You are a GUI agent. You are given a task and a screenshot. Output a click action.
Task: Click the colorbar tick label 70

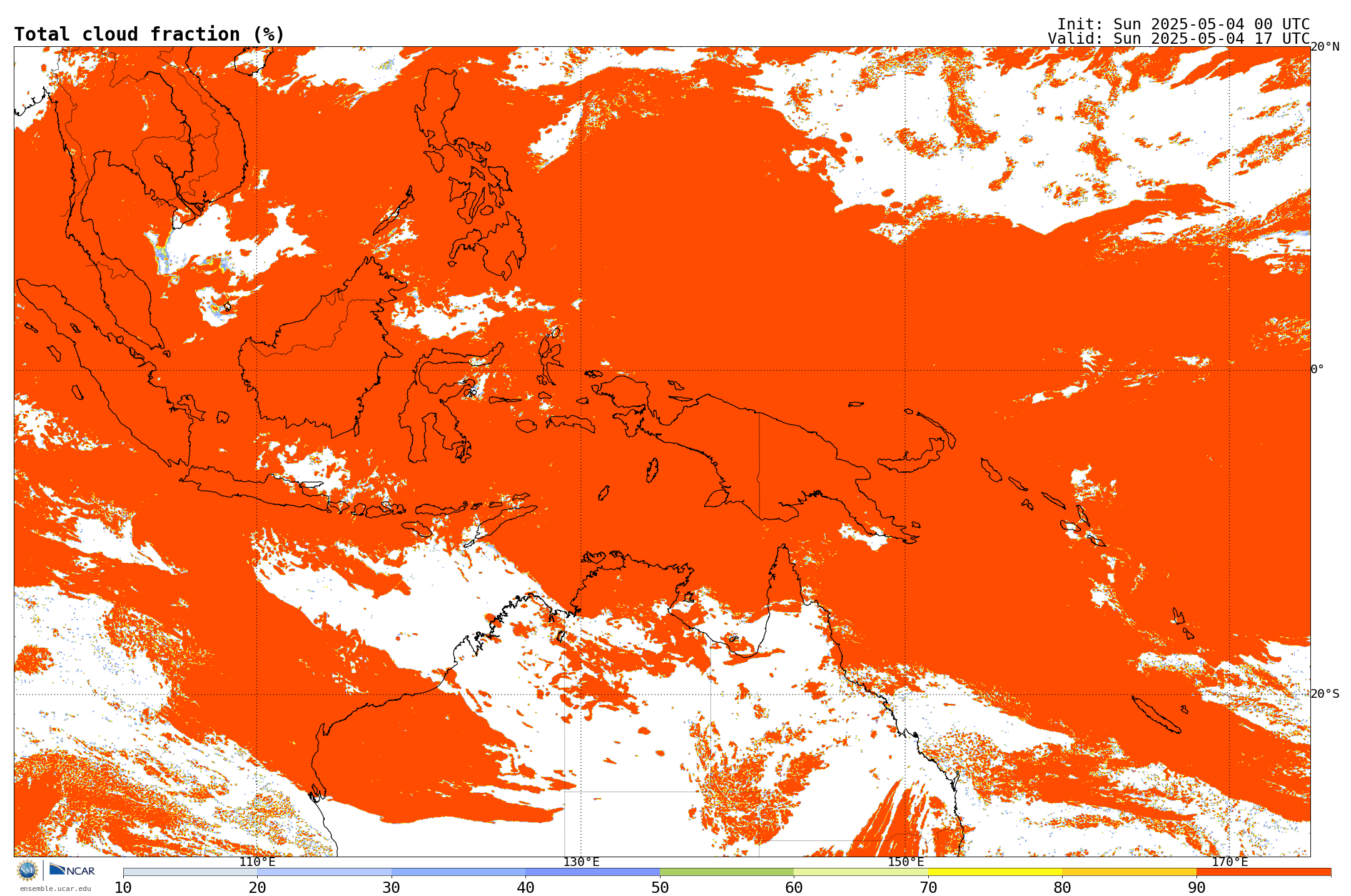[x=928, y=887]
